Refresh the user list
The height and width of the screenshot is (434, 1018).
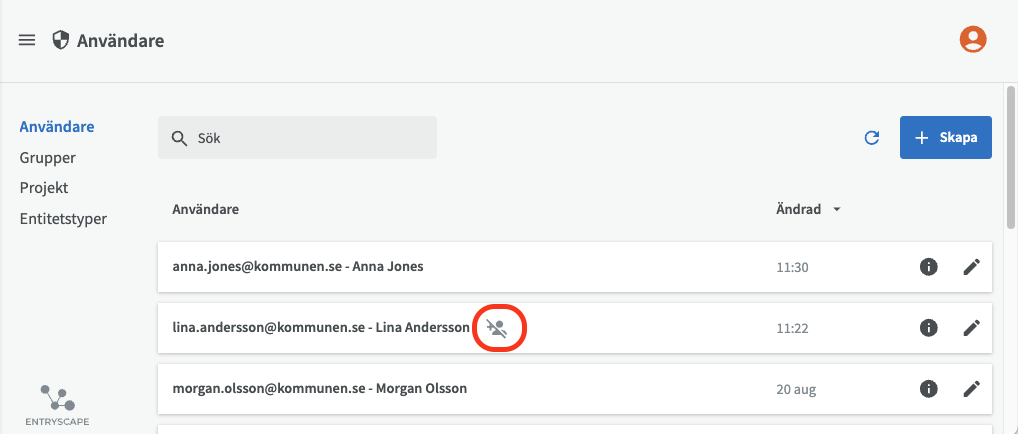[872, 138]
